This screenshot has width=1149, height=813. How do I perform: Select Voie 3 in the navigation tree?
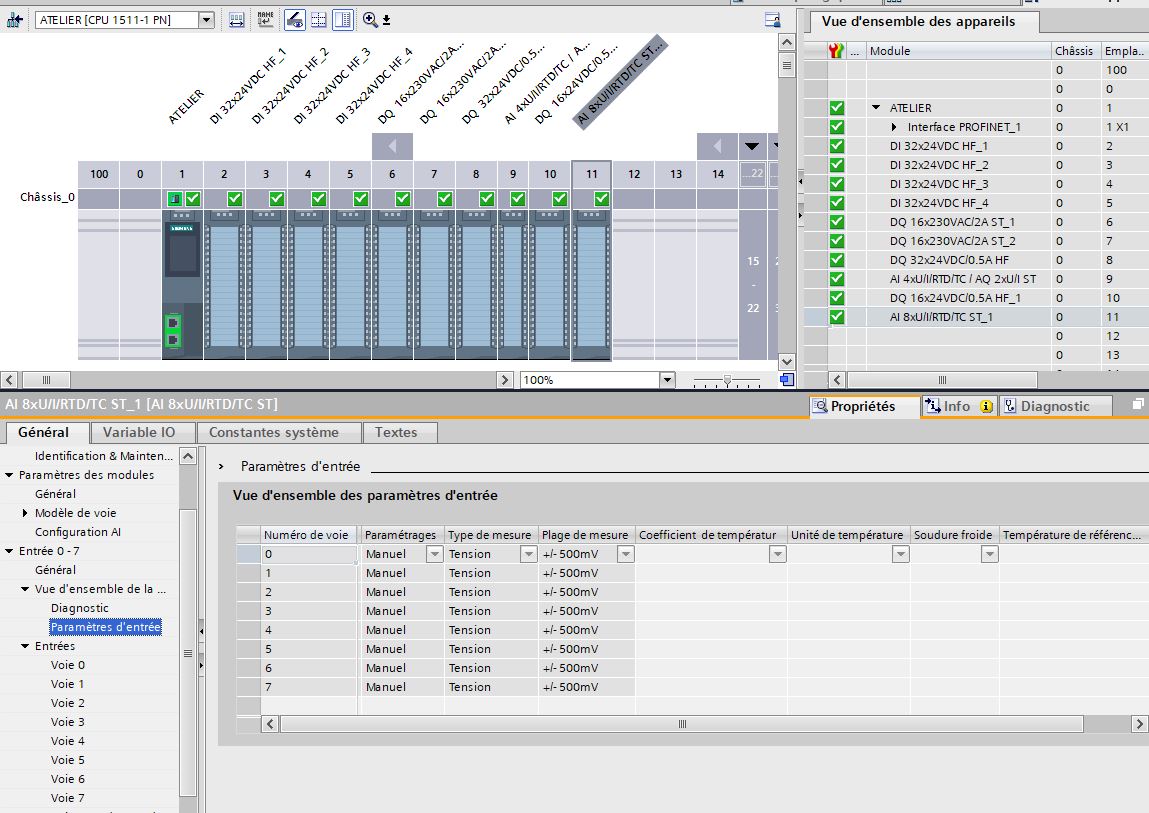click(68, 722)
